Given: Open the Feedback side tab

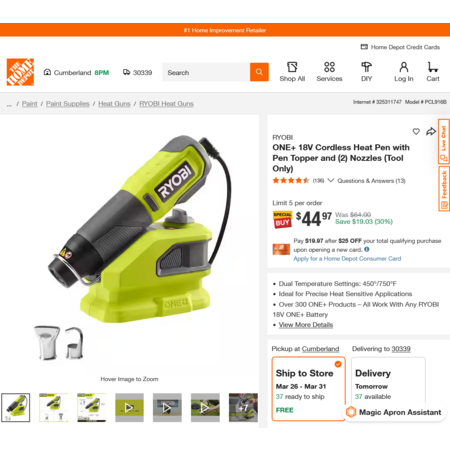Looking at the screenshot, I should pos(444,189).
